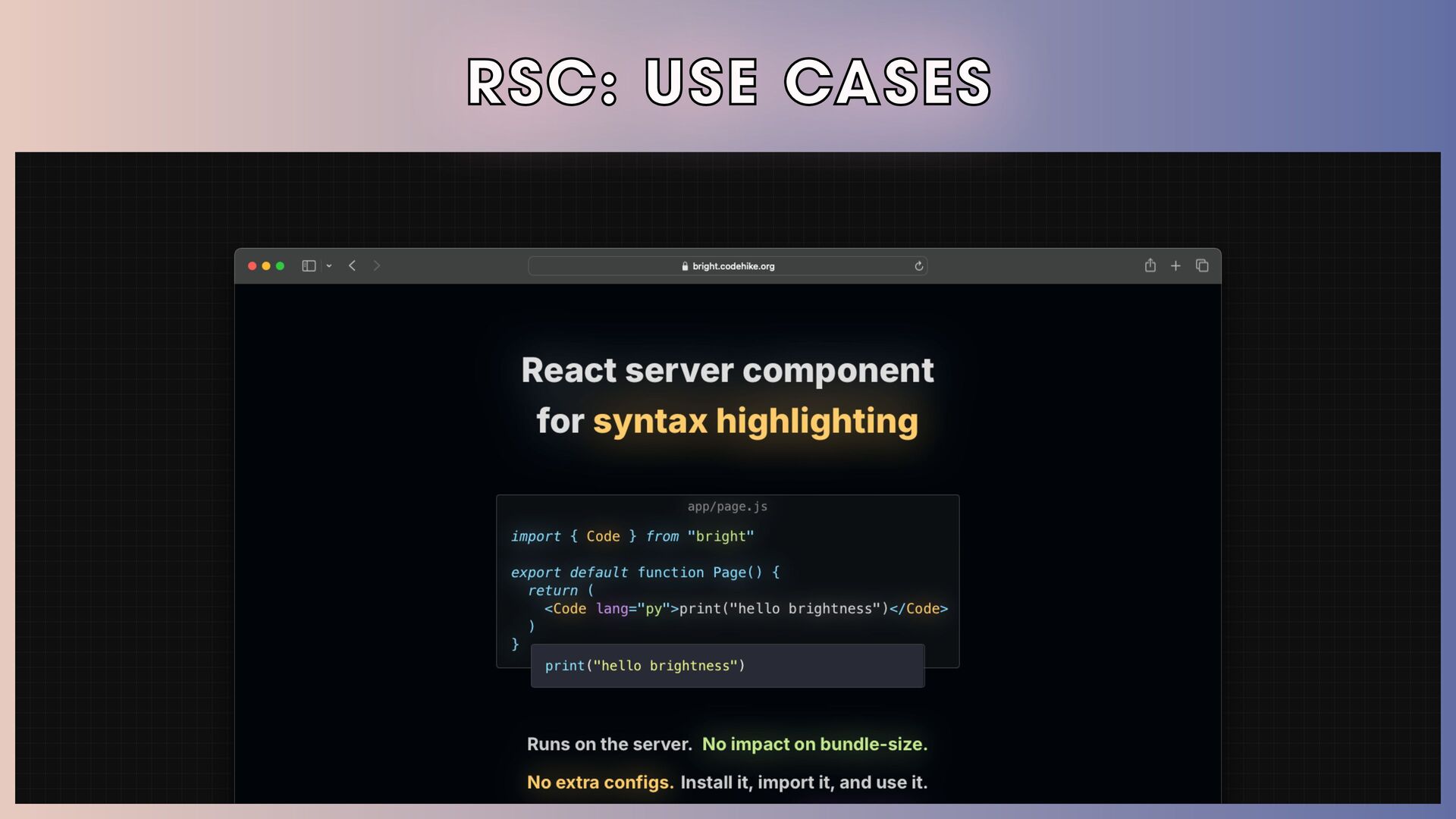This screenshot has width=1456, height=819.
Task: Click the print("hello brightness") output box
Action: (x=727, y=666)
